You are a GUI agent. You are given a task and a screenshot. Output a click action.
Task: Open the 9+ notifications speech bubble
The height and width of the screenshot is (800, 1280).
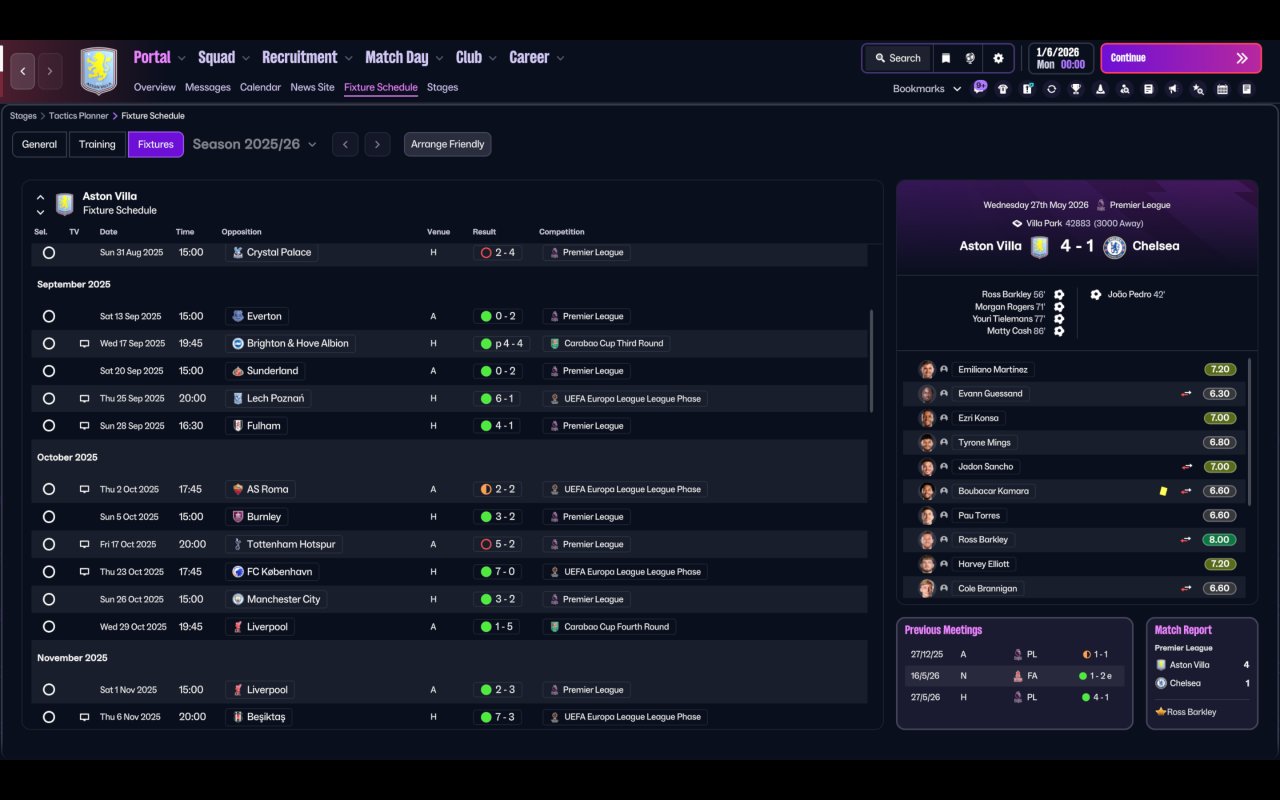(x=980, y=87)
